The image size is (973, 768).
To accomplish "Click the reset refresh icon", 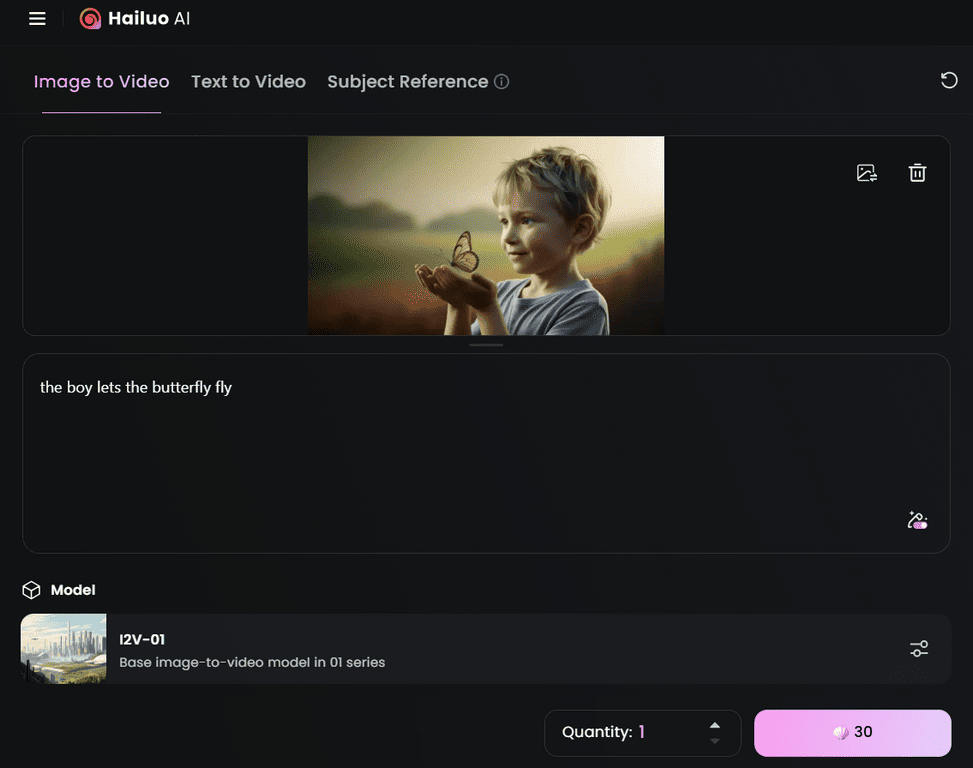I will point(949,81).
